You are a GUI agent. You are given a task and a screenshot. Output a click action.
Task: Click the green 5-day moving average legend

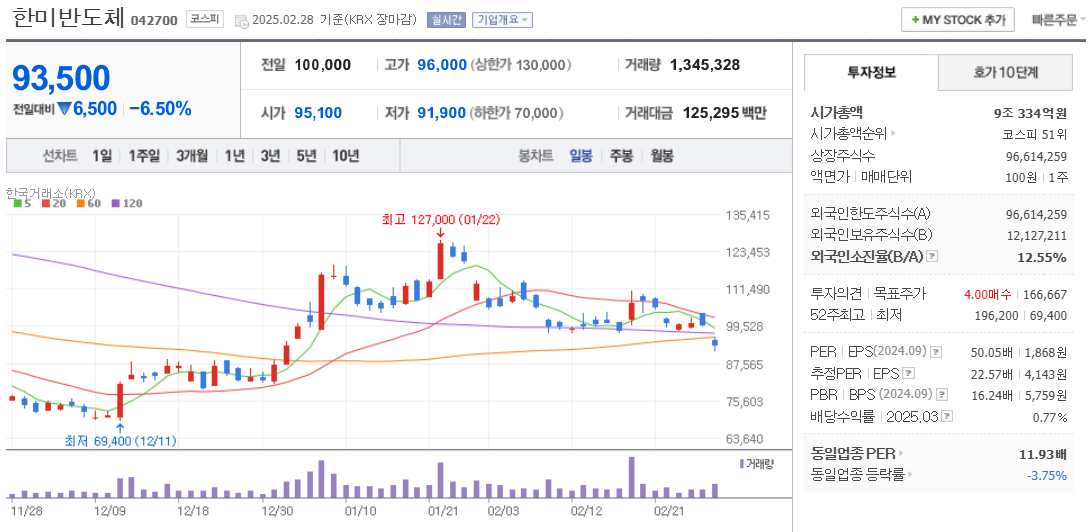pyautogui.click(x=22, y=203)
